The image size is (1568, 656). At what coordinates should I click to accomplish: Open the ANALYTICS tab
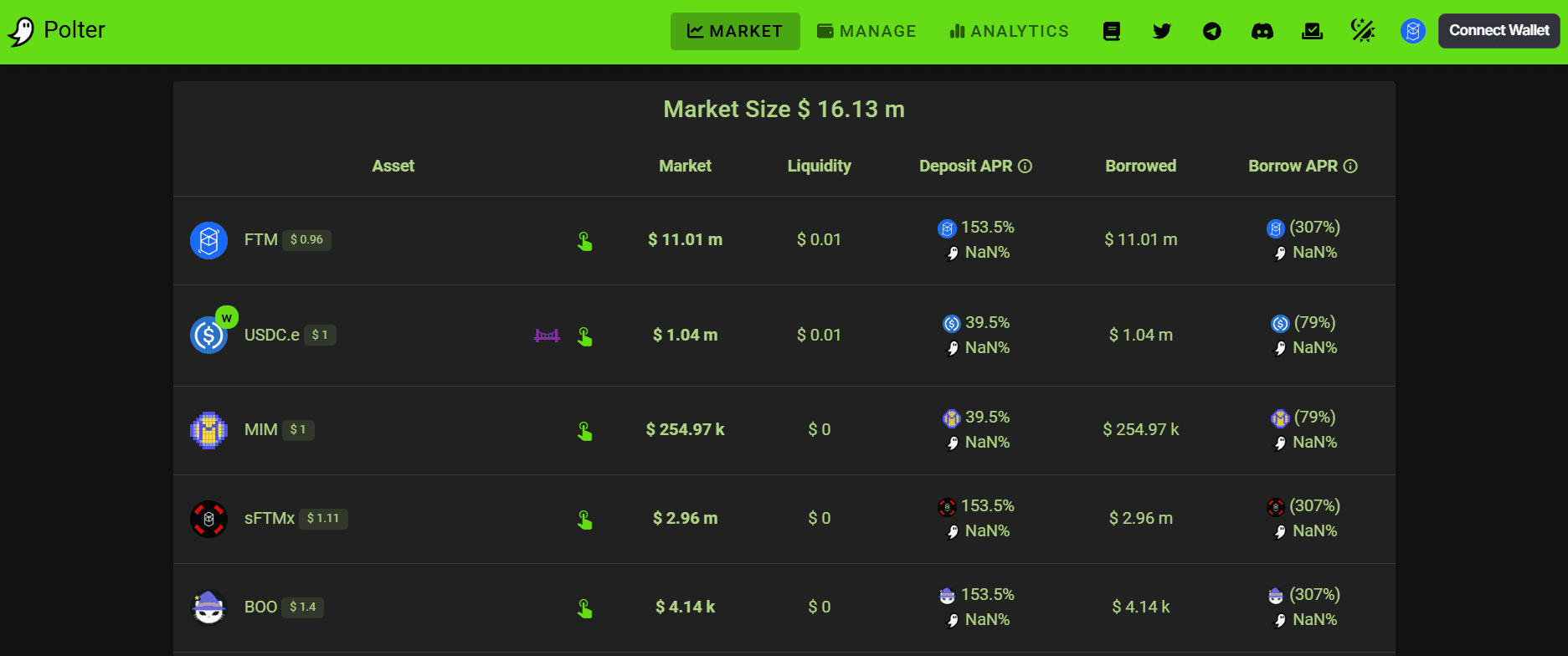click(x=1009, y=31)
